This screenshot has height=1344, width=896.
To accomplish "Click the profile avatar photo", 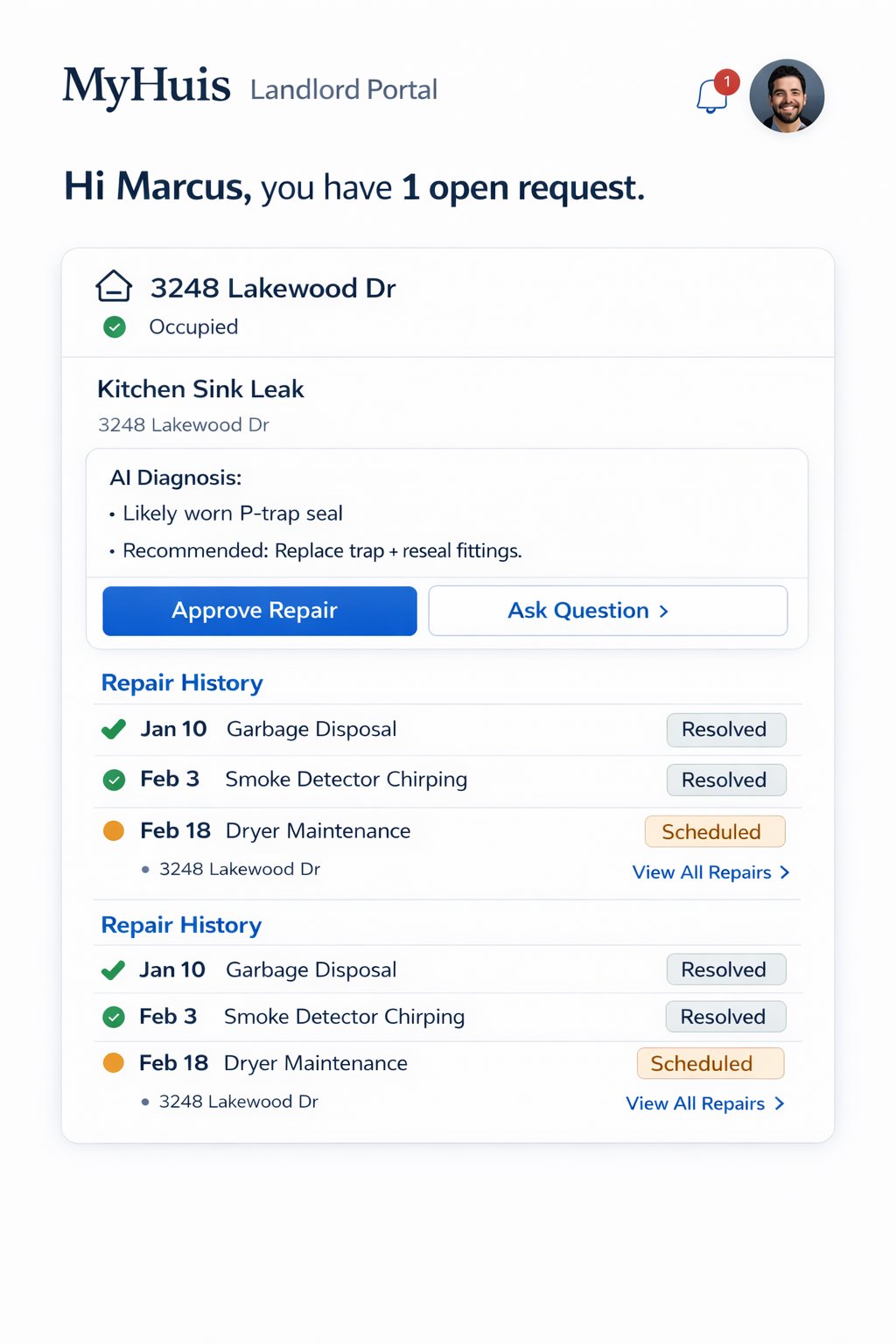I will tap(787, 97).
